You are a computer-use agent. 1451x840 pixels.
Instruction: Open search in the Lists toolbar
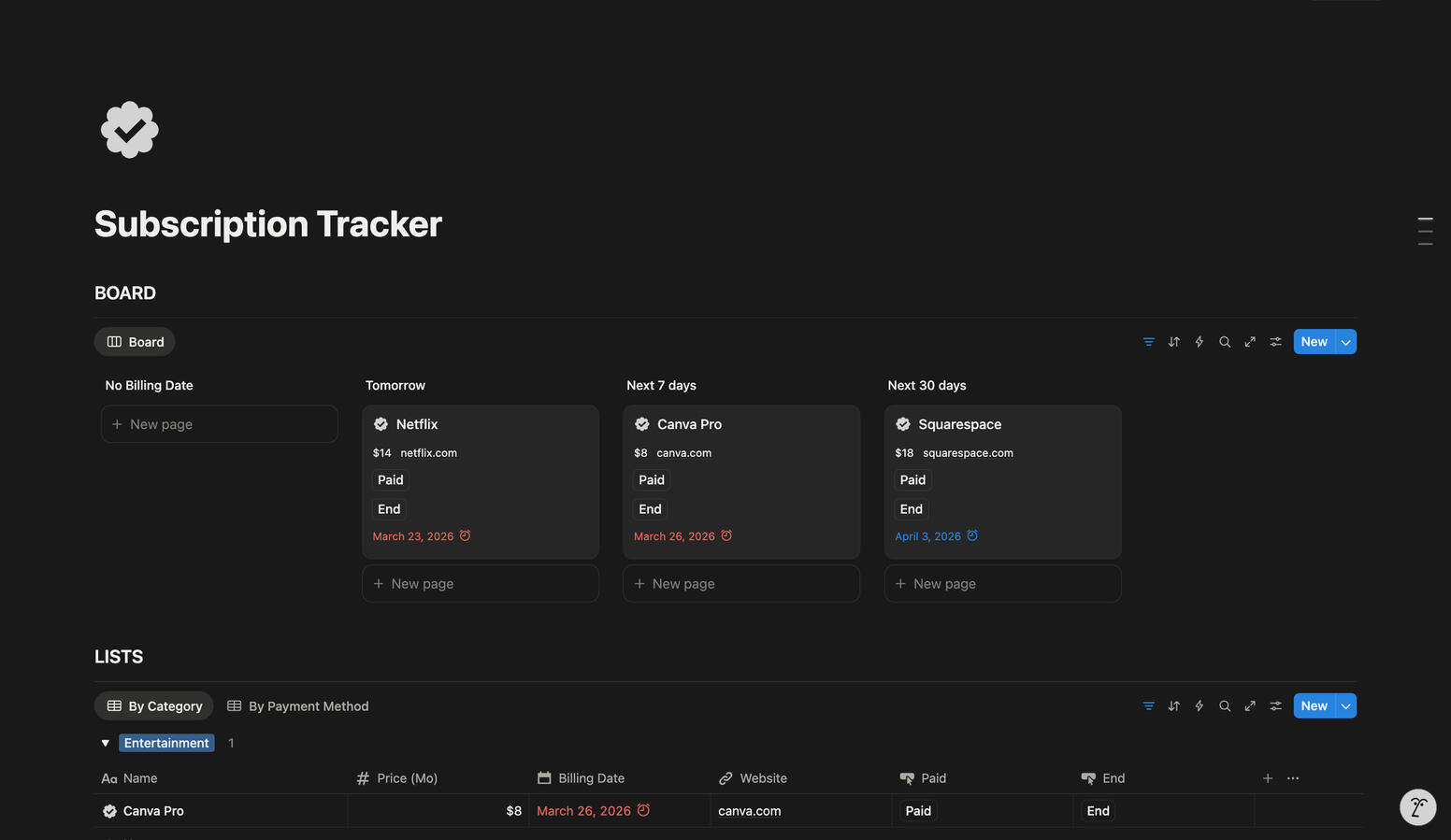pyautogui.click(x=1225, y=706)
